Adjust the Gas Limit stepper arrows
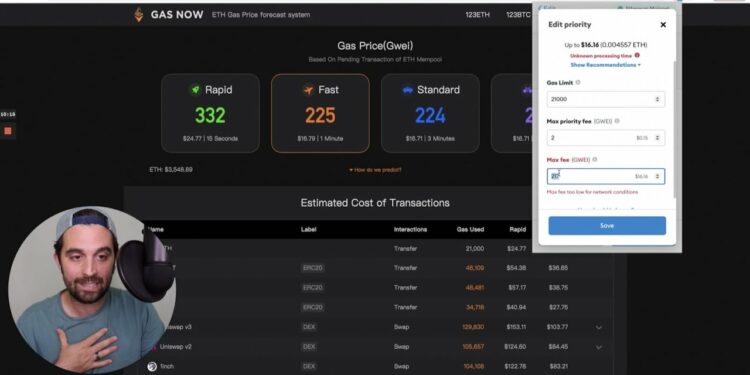 click(657, 99)
